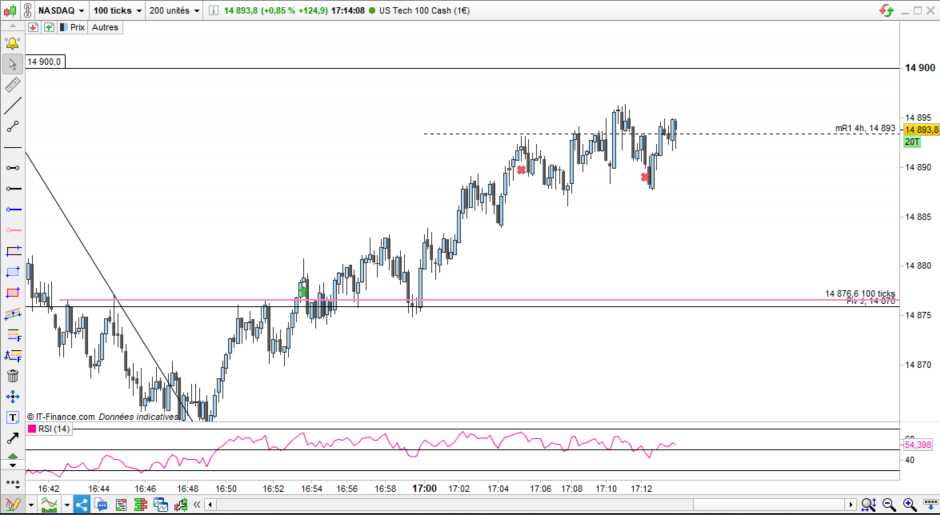Screen dimensions: 940x515
Task: Open the three-dots more tools menu
Action: (12, 483)
